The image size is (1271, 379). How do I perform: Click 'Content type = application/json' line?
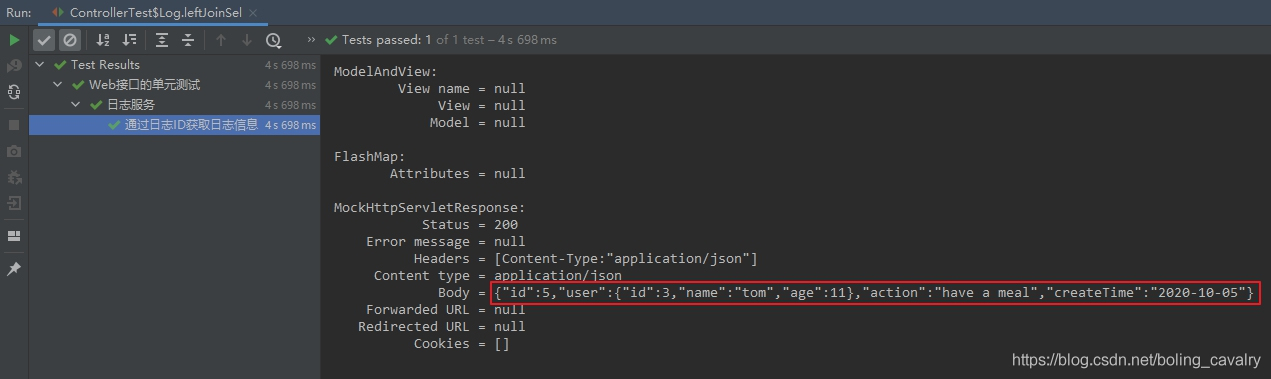[497, 275]
